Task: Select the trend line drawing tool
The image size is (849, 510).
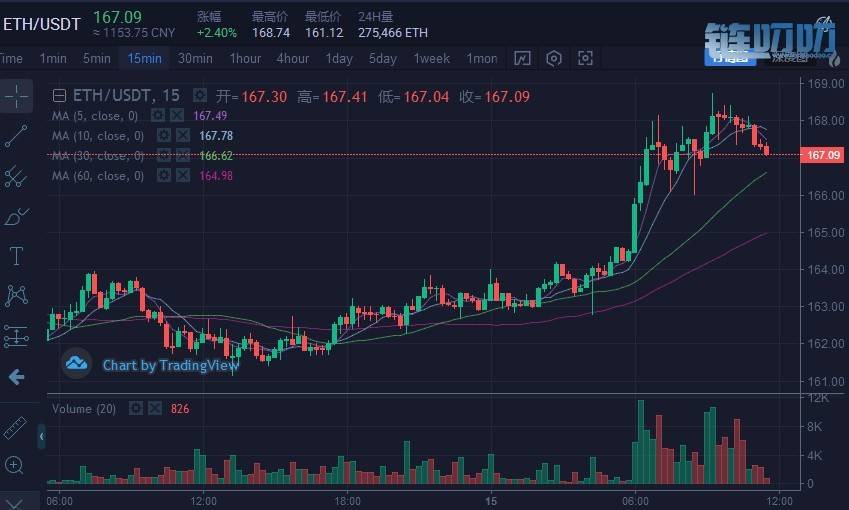Action: 16,136
